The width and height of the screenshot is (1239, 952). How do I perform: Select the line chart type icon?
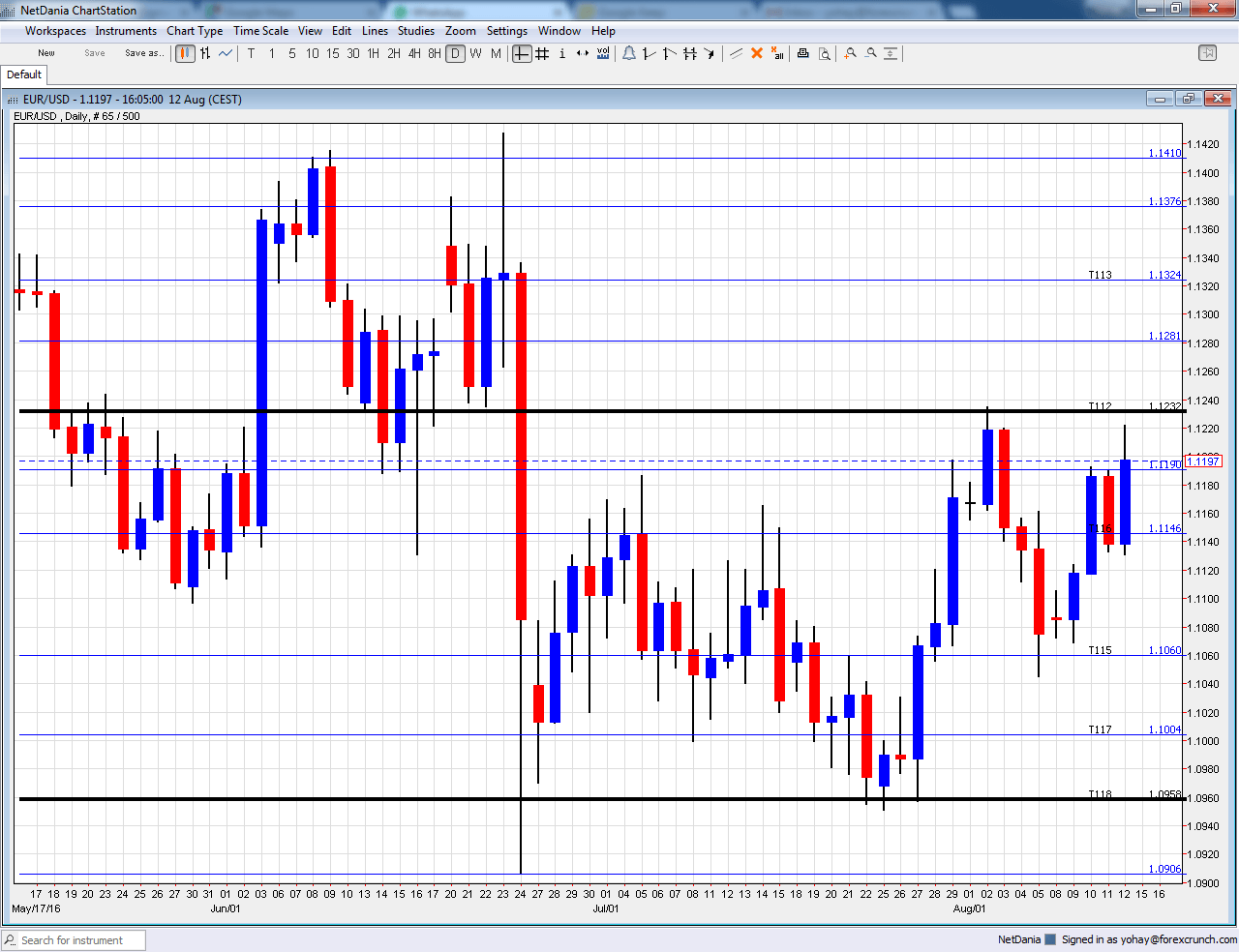[225, 53]
